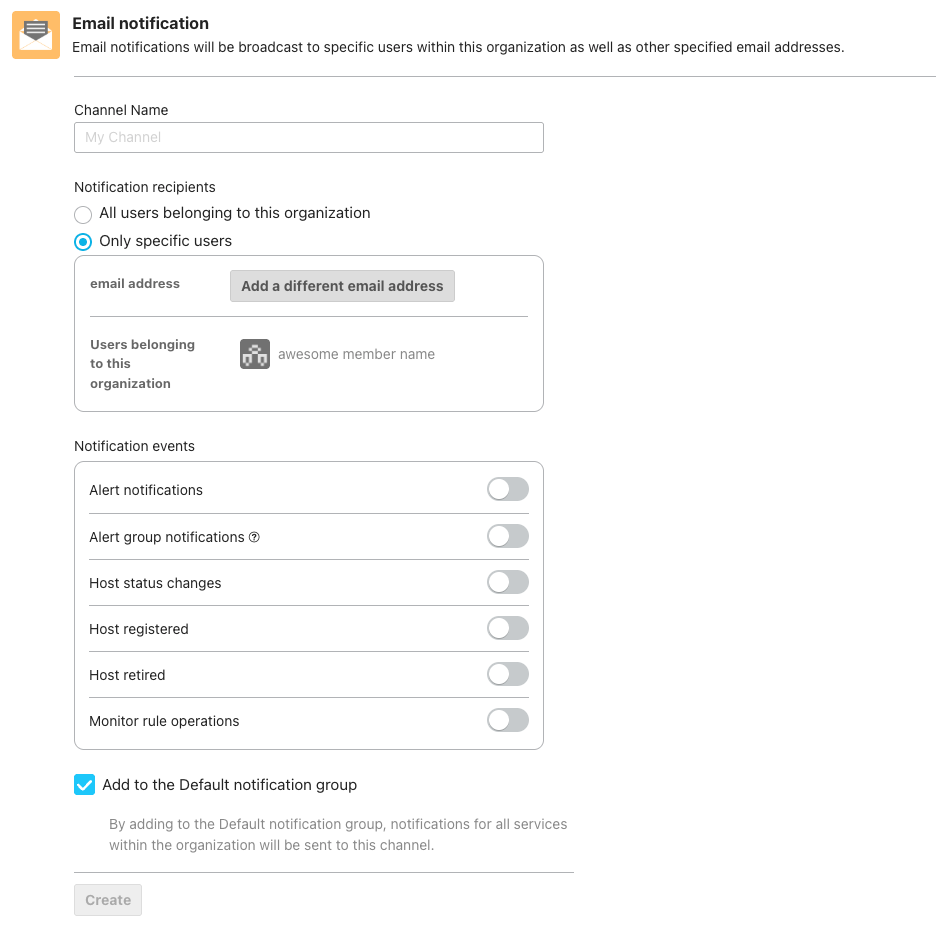Click the help icon beside Alert group notifications
941x926 pixels.
[x=254, y=537]
